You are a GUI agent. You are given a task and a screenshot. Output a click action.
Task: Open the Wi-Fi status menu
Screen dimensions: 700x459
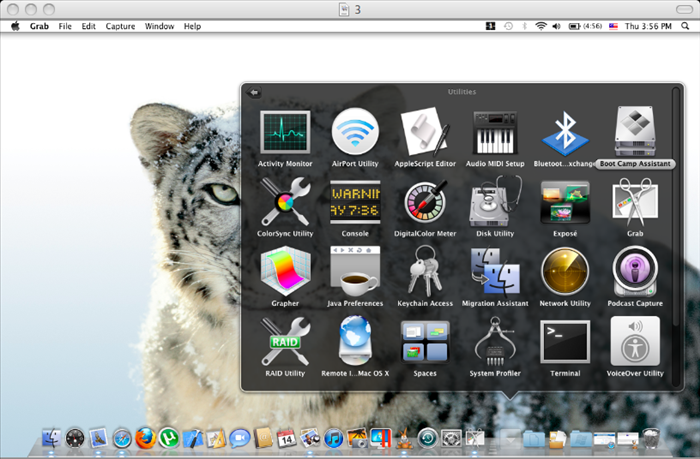(x=541, y=26)
